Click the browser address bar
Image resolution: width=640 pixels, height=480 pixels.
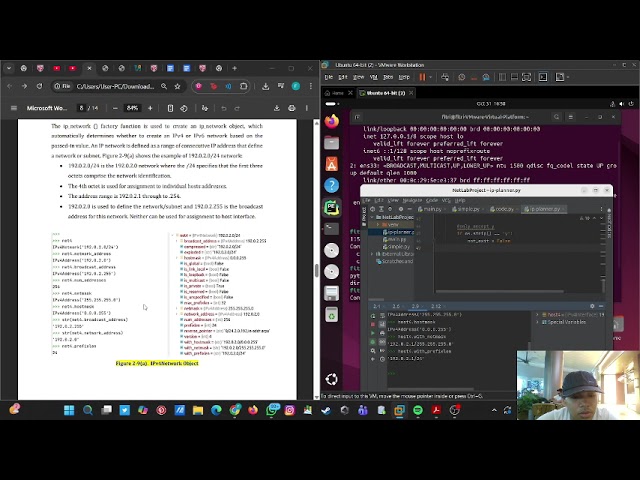115,86
